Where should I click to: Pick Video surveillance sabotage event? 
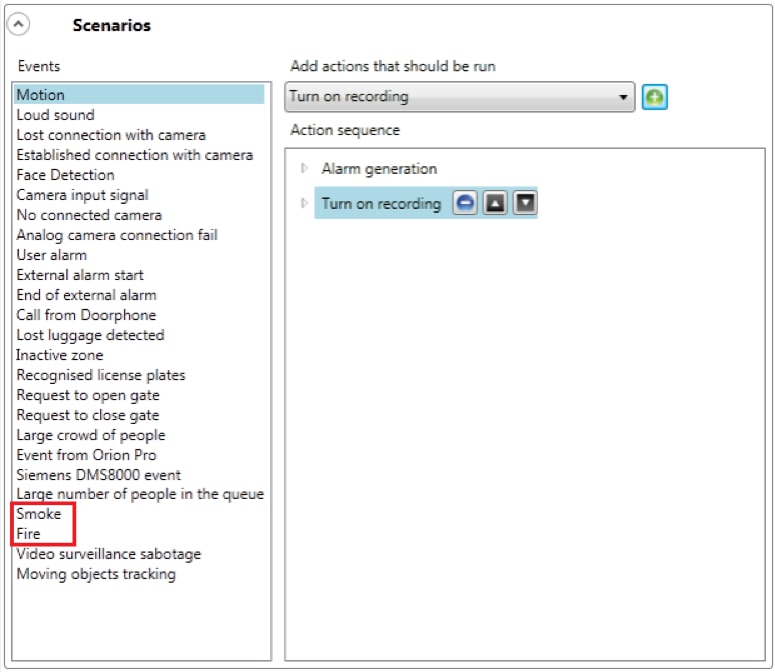coord(108,554)
